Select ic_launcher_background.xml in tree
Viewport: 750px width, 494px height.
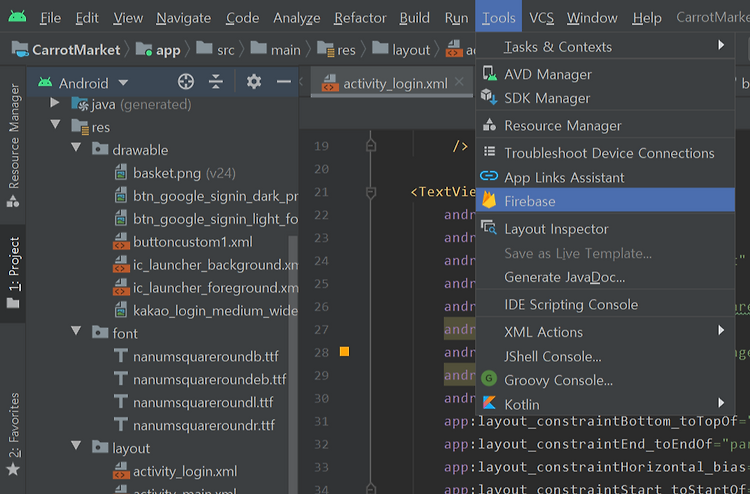tap(206, 264)
